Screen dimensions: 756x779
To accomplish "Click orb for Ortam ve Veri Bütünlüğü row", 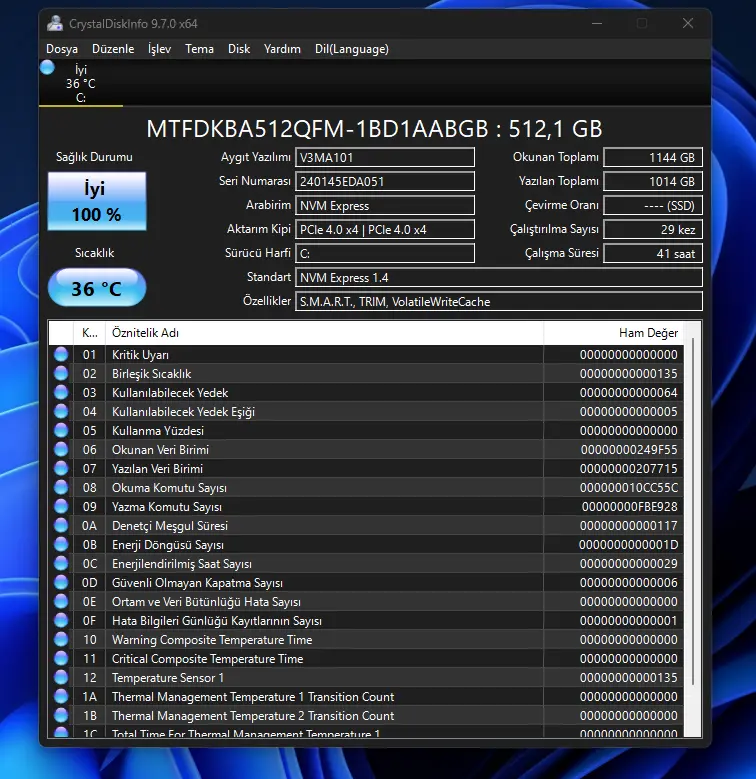I will 61,601.
